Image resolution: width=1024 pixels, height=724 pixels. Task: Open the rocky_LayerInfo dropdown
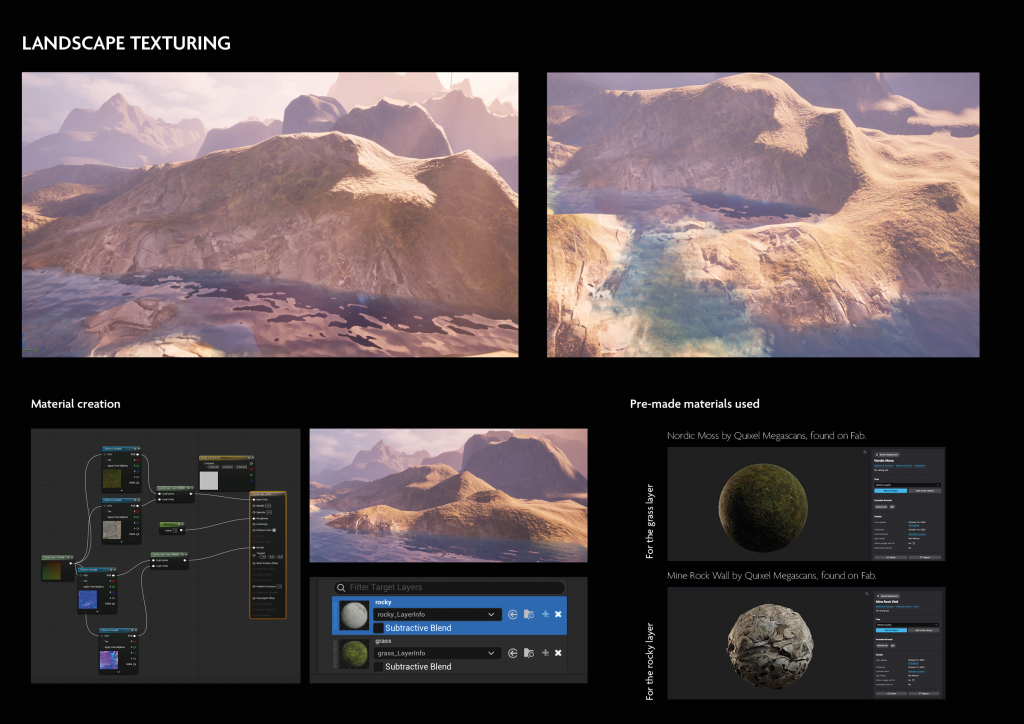pyautogui.click(x=437, y=615)
